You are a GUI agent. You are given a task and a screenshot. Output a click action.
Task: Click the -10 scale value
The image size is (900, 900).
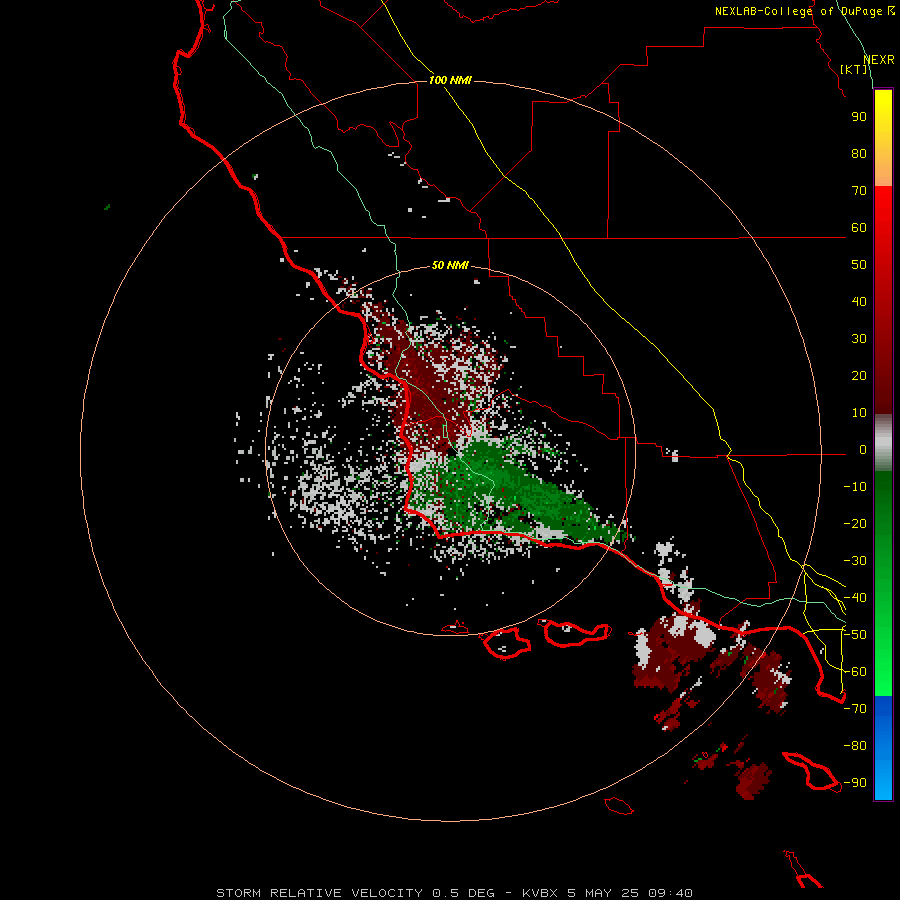click(x=855, y=487)
